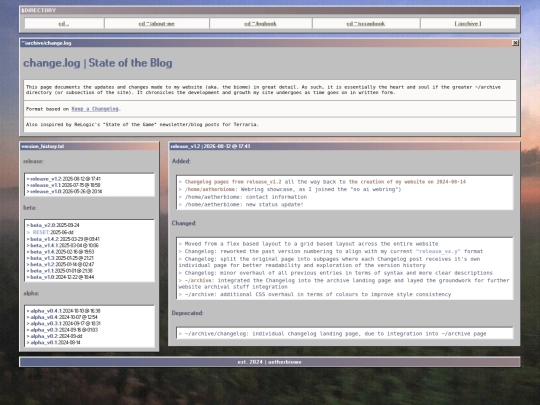Open beta_v1.3 version entry
The width and height of the screenshot is (540, 405).
coord(60,258)
